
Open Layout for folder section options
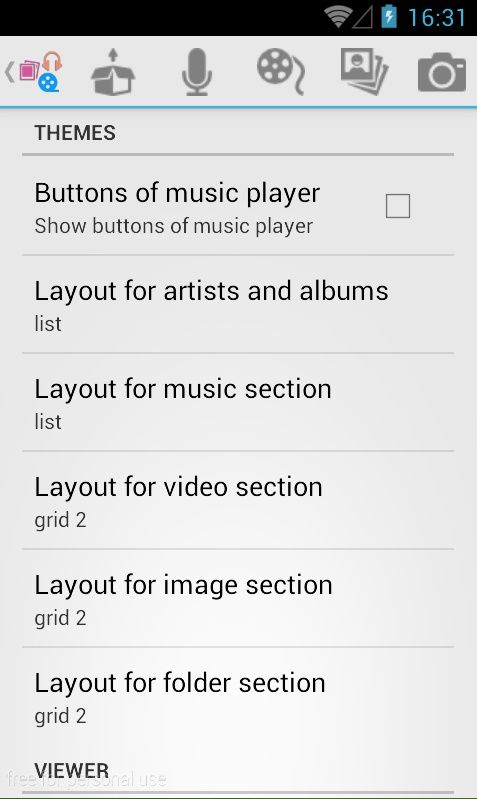[238, 696]
